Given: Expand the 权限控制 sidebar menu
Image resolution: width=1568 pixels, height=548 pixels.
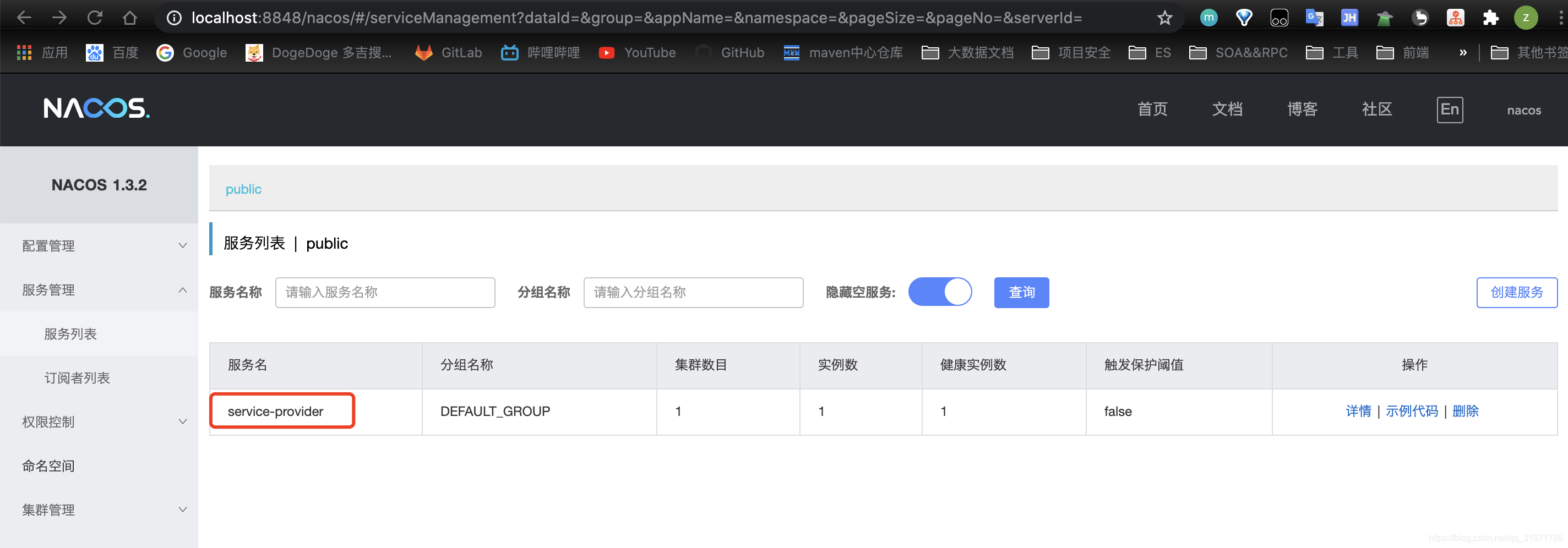Looking at the screenshot, I should click(x=99, y=421).
